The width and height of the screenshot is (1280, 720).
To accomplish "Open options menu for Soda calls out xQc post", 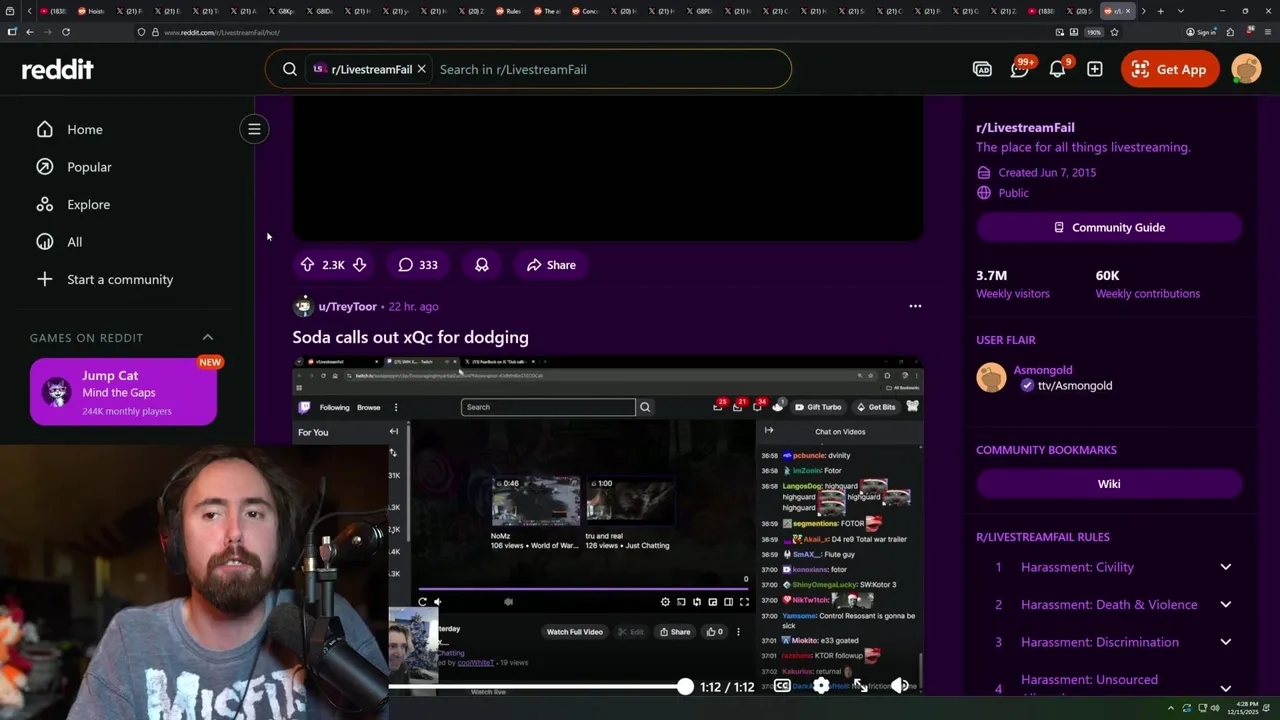I will pyautogui.click(x=915, y=306).
